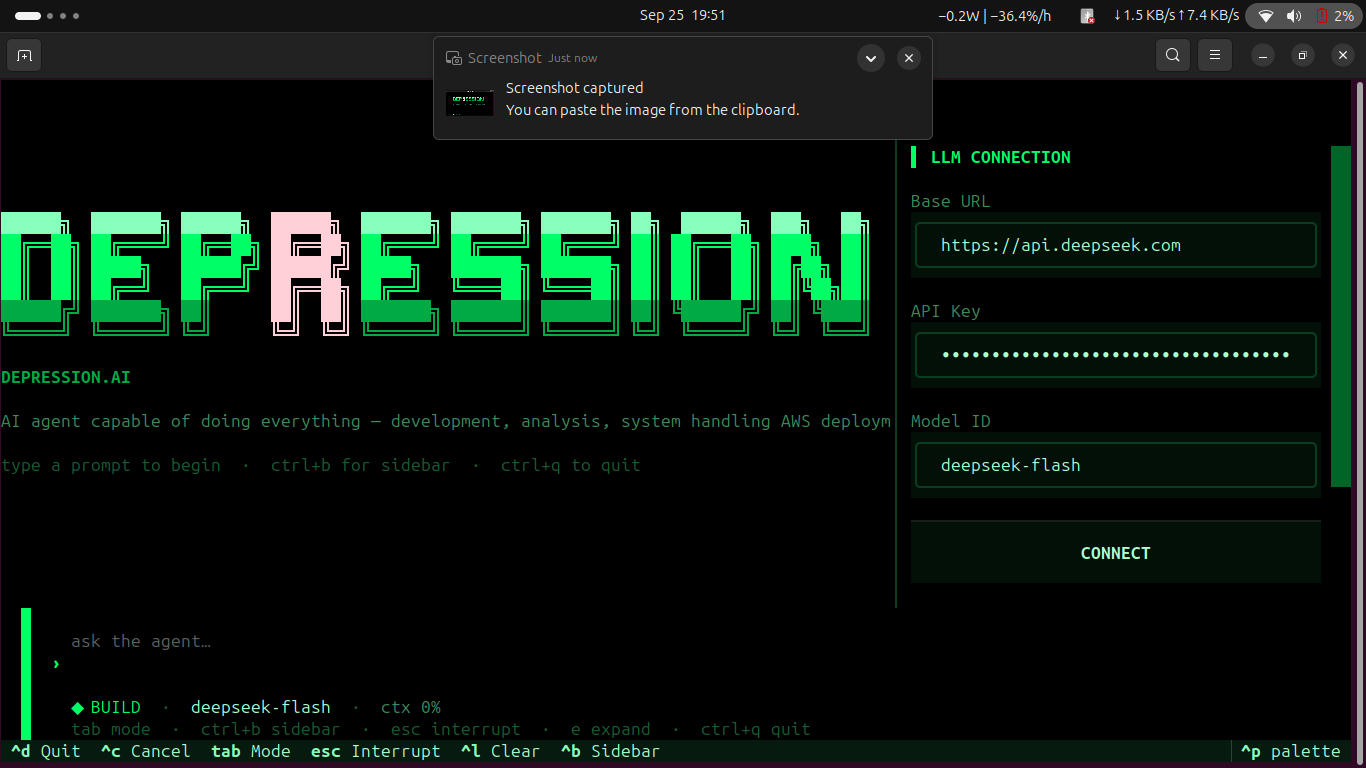Click the LLM CONNECTION header
This screenshot has width=1366, height=768.
(1000, 157)
